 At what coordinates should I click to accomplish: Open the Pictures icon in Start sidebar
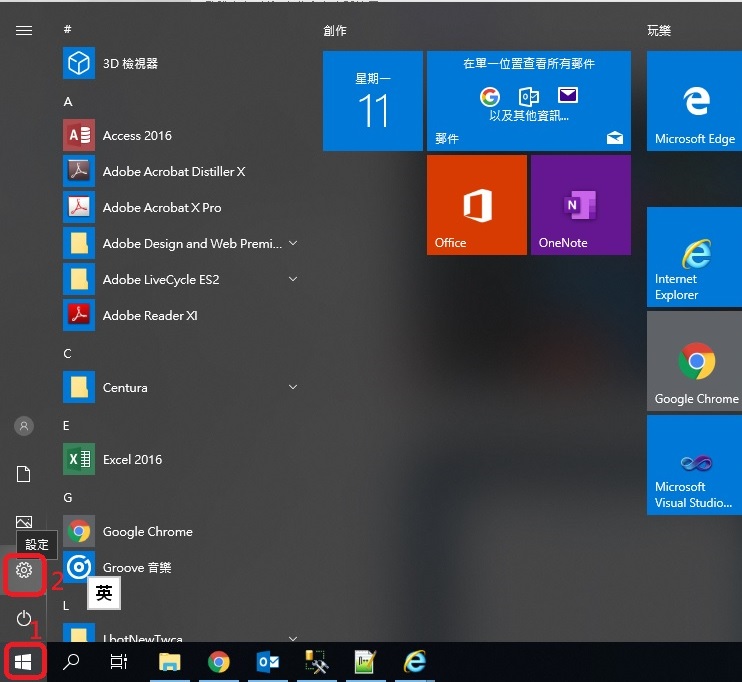24,521
